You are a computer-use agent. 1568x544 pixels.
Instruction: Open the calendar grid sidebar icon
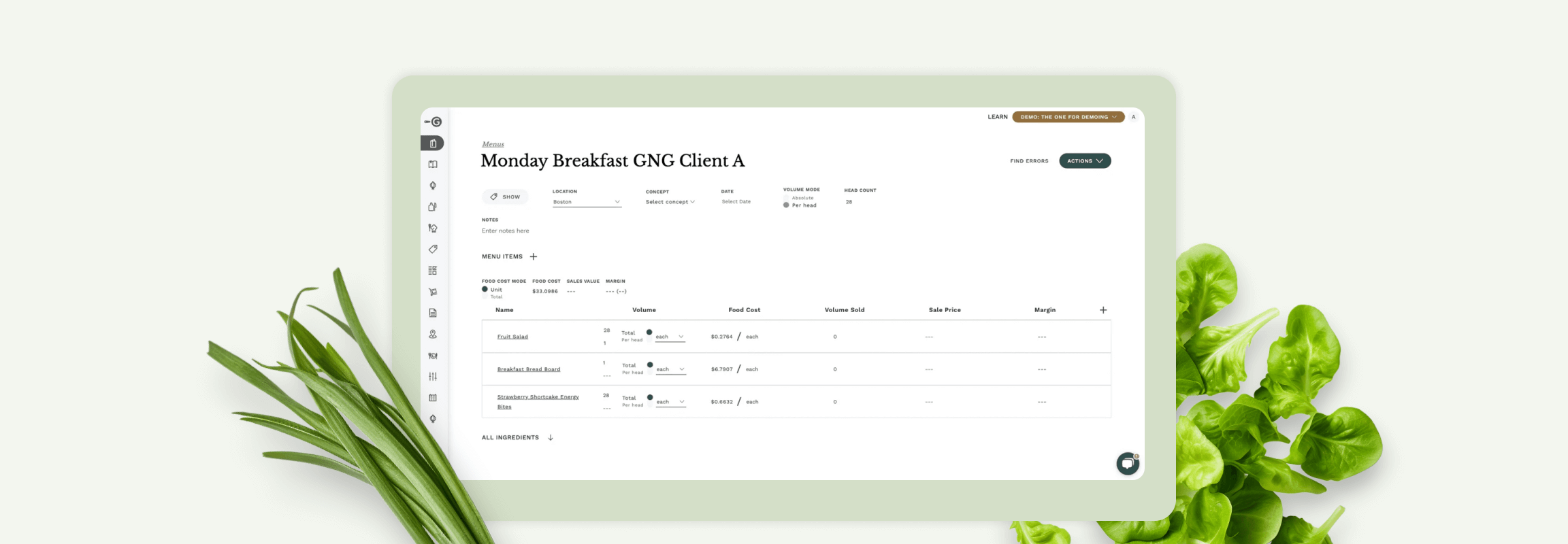[x=433, y=398]
